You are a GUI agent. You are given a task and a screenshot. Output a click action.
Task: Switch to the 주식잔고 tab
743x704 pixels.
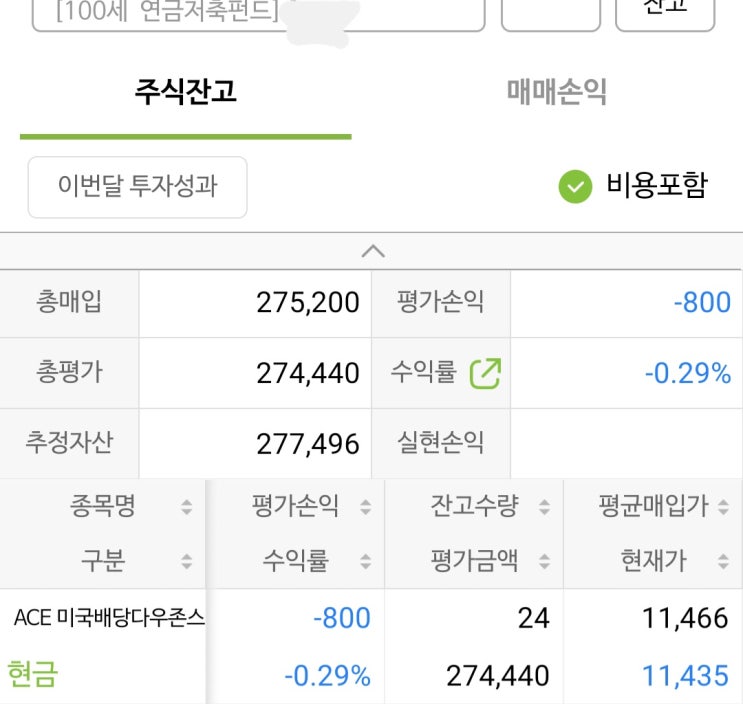click(186, 93)
